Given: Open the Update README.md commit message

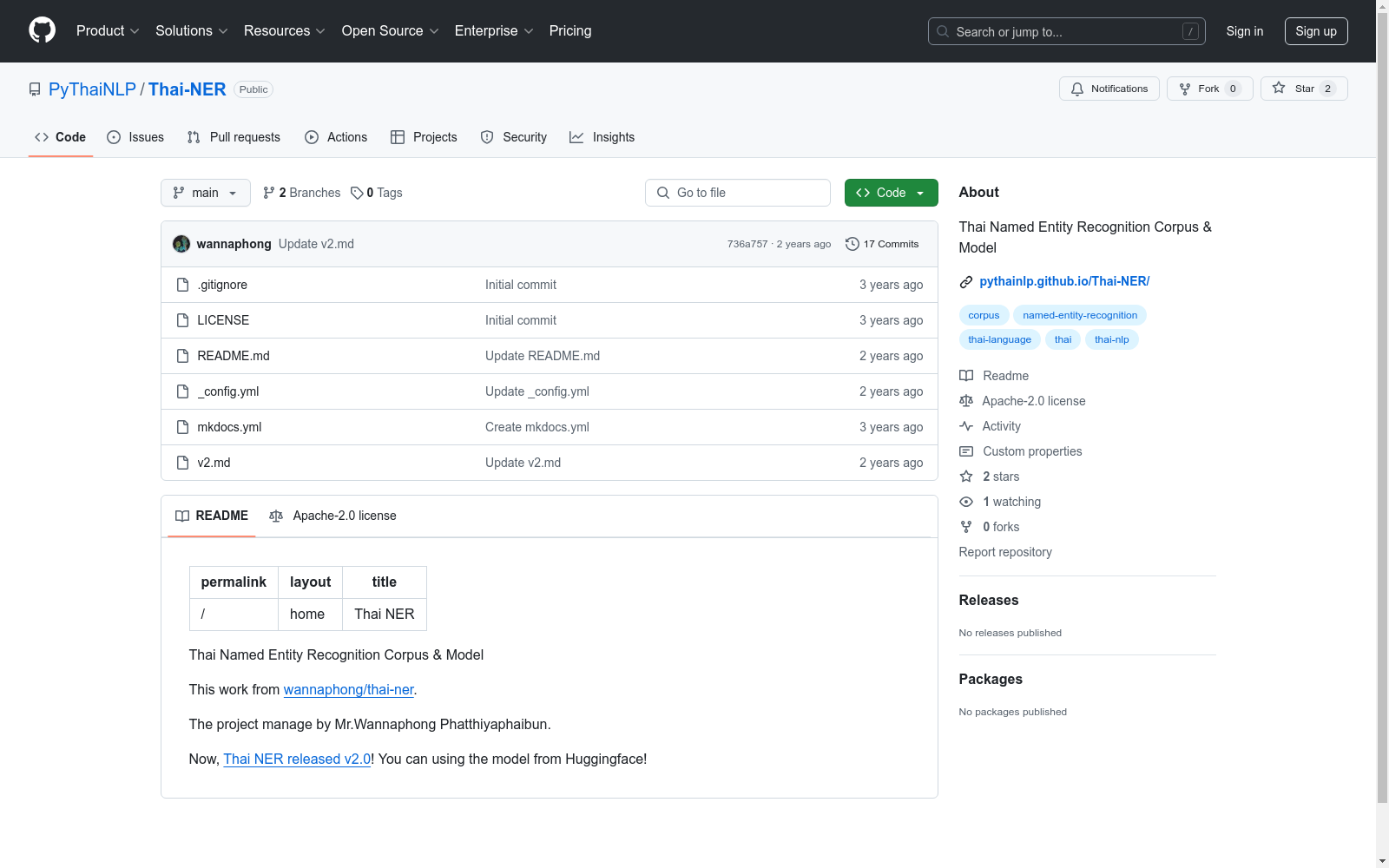Looking at the screenshot, I should 543,356.
